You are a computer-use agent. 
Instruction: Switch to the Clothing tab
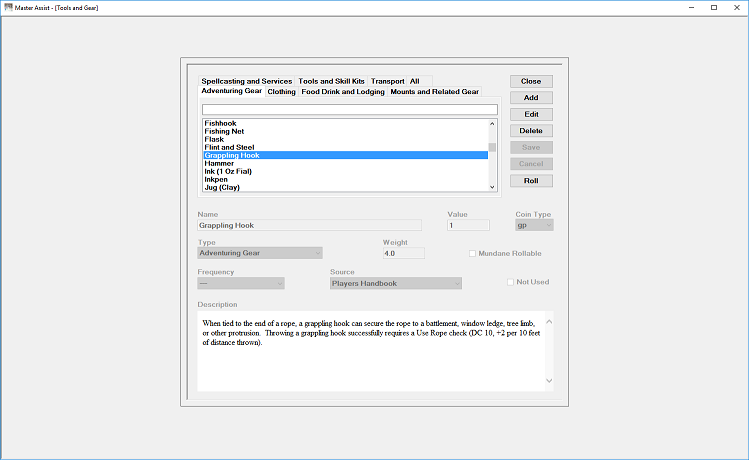[x=281, y=92]
